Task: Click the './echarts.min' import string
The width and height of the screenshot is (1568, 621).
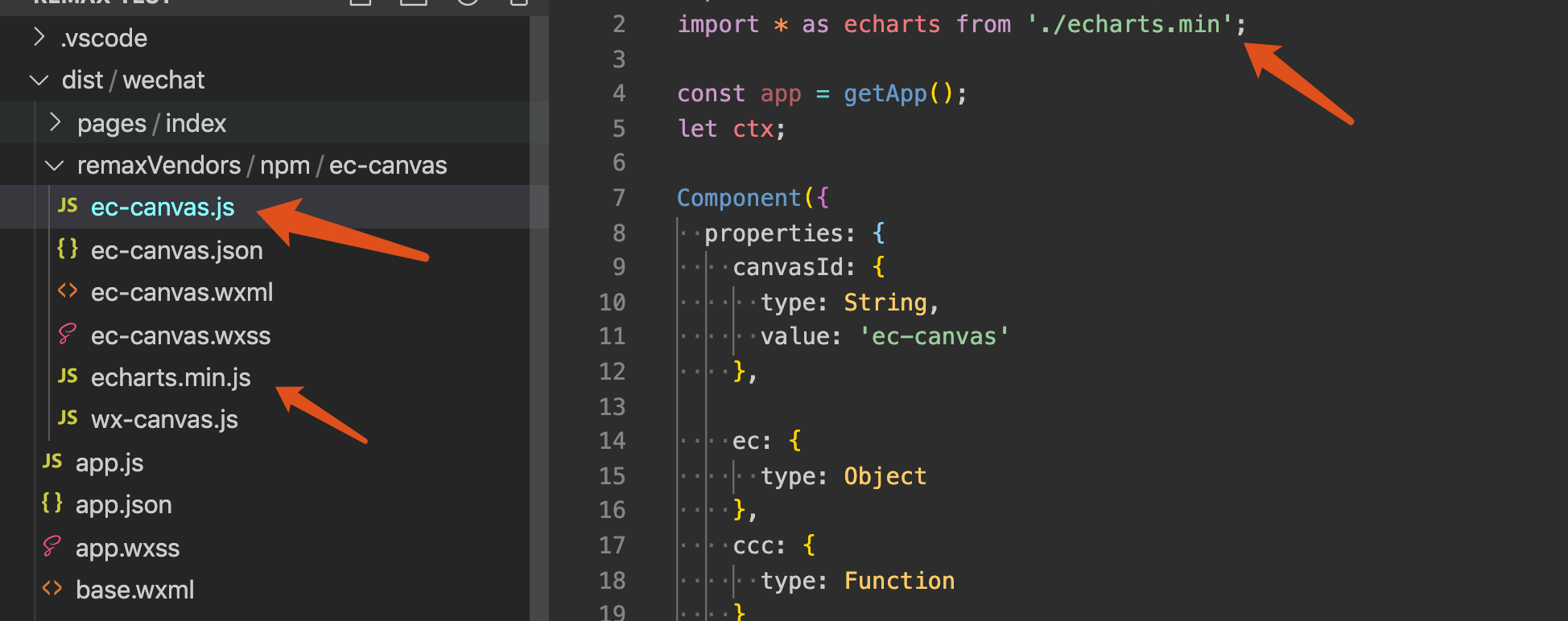Action: [x=1129, y=24]
